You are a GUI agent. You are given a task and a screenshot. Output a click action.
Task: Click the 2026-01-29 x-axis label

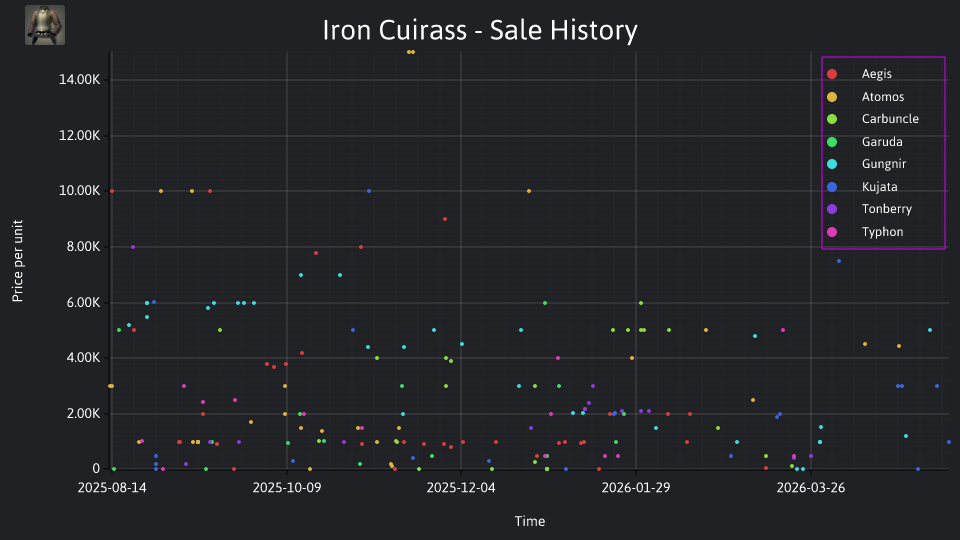636,488
